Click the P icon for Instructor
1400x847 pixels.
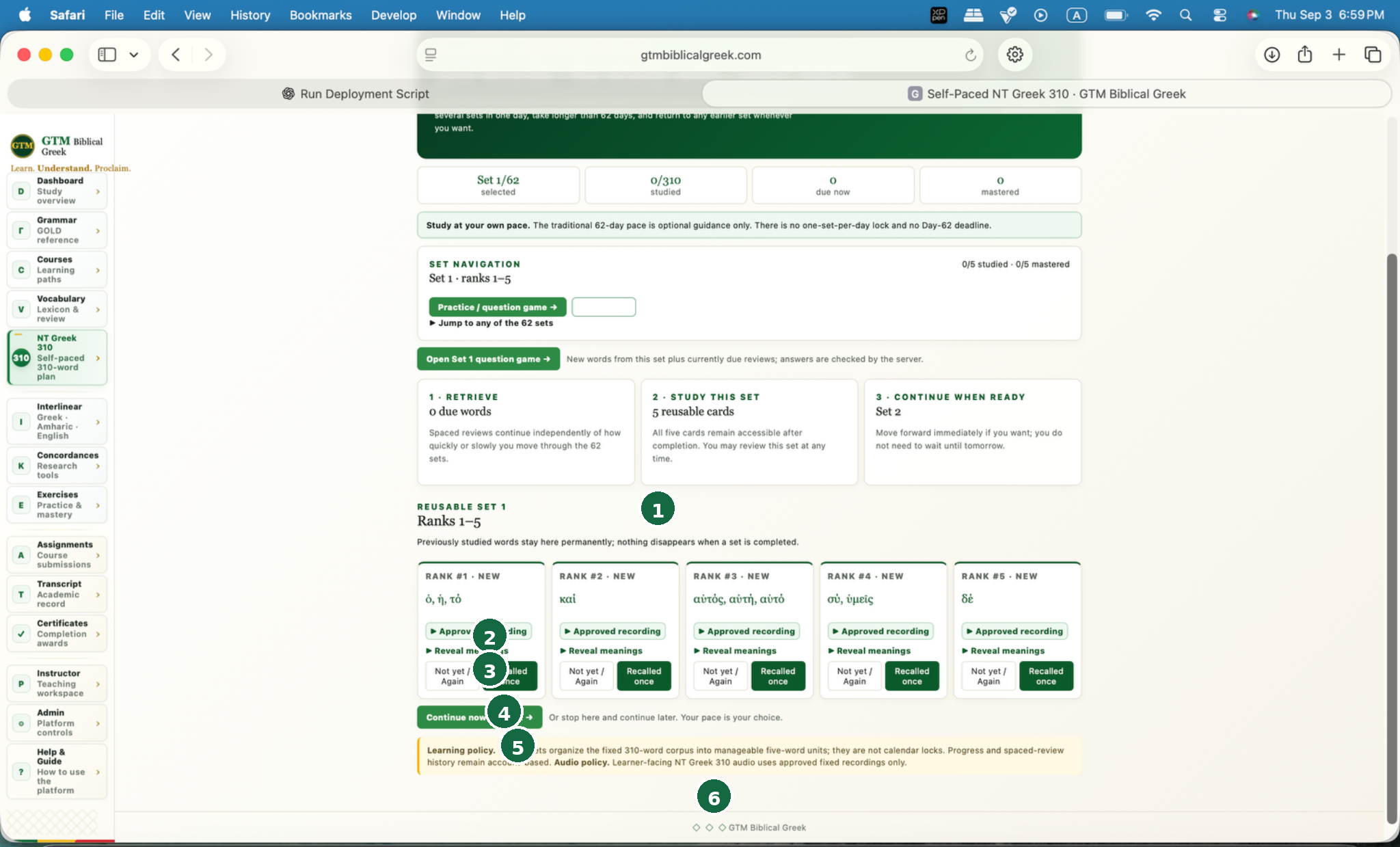21,684
